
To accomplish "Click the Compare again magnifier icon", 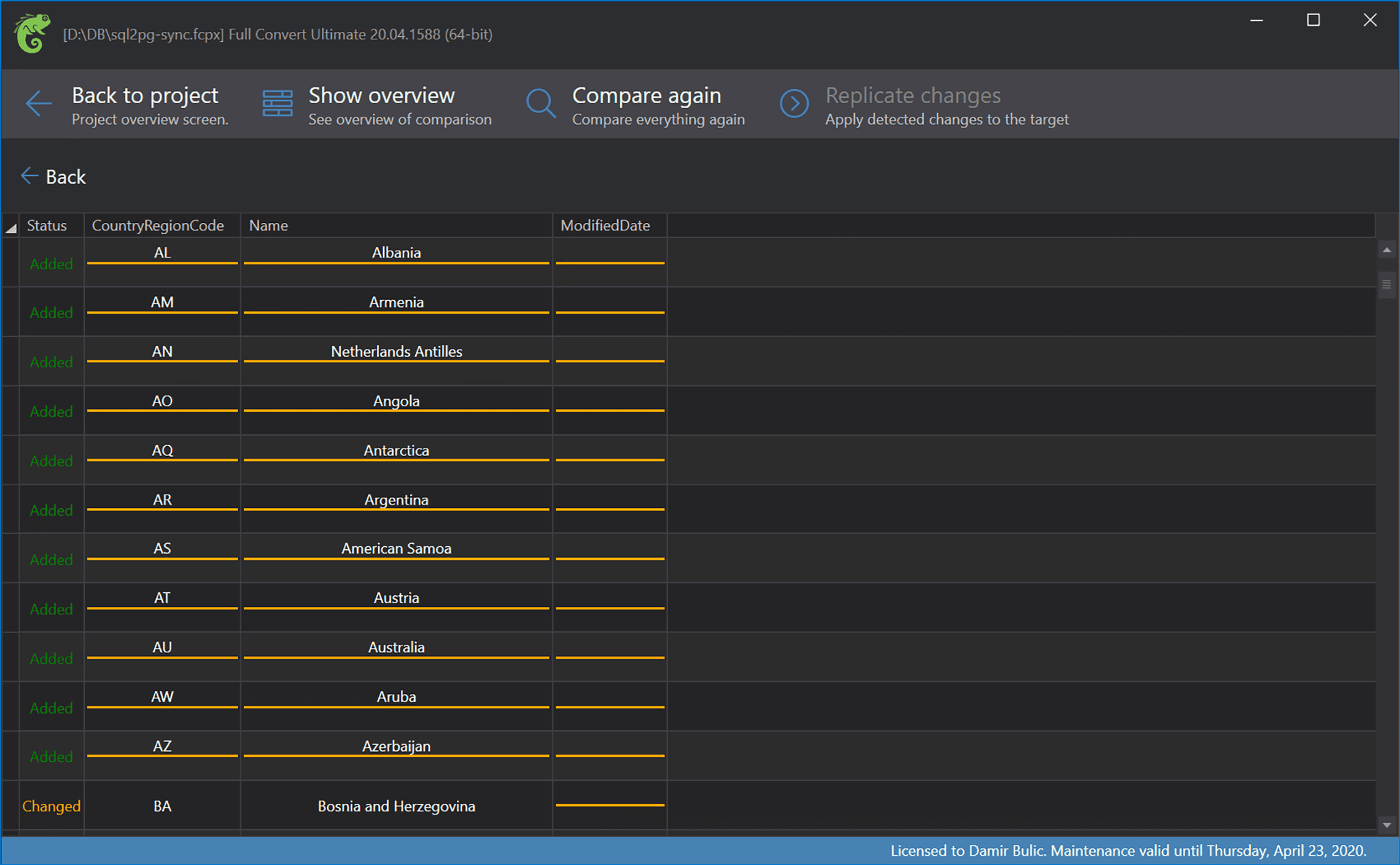I will point(540,103).
